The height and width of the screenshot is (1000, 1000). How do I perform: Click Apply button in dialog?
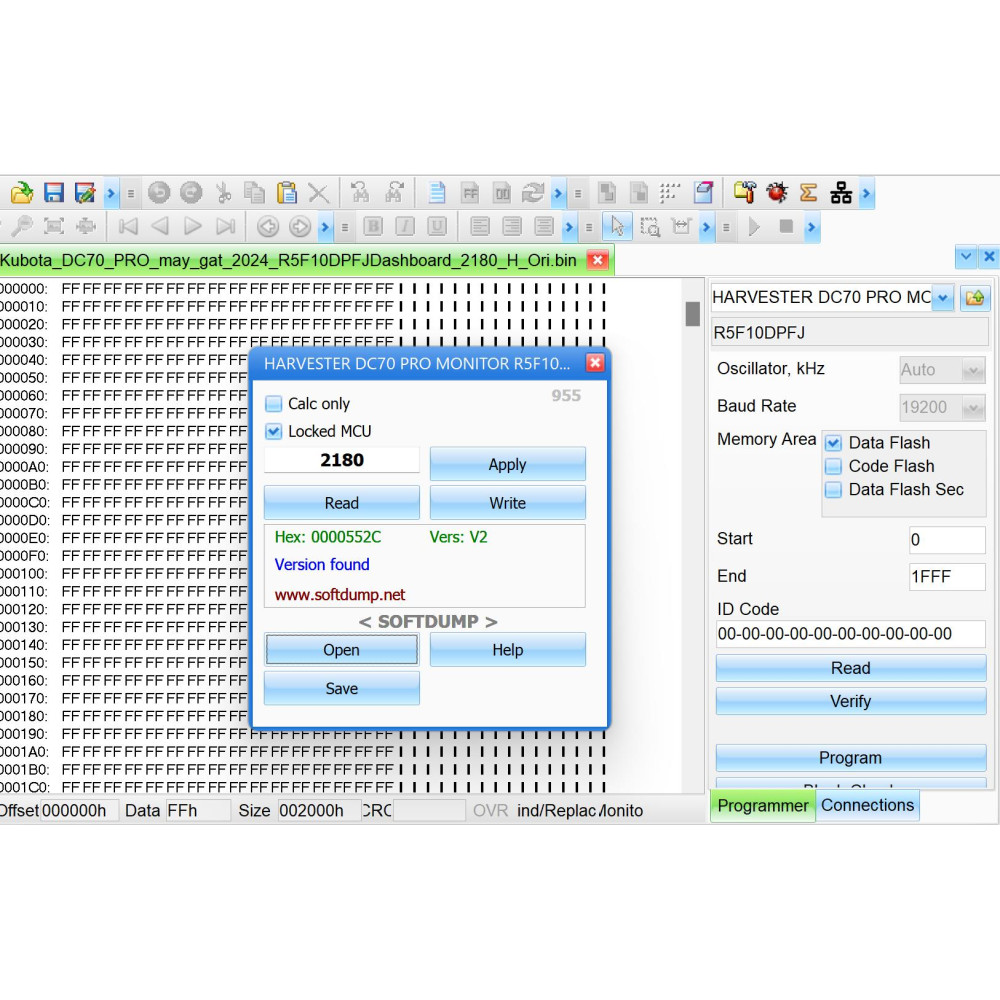click(x=508, y=464)
